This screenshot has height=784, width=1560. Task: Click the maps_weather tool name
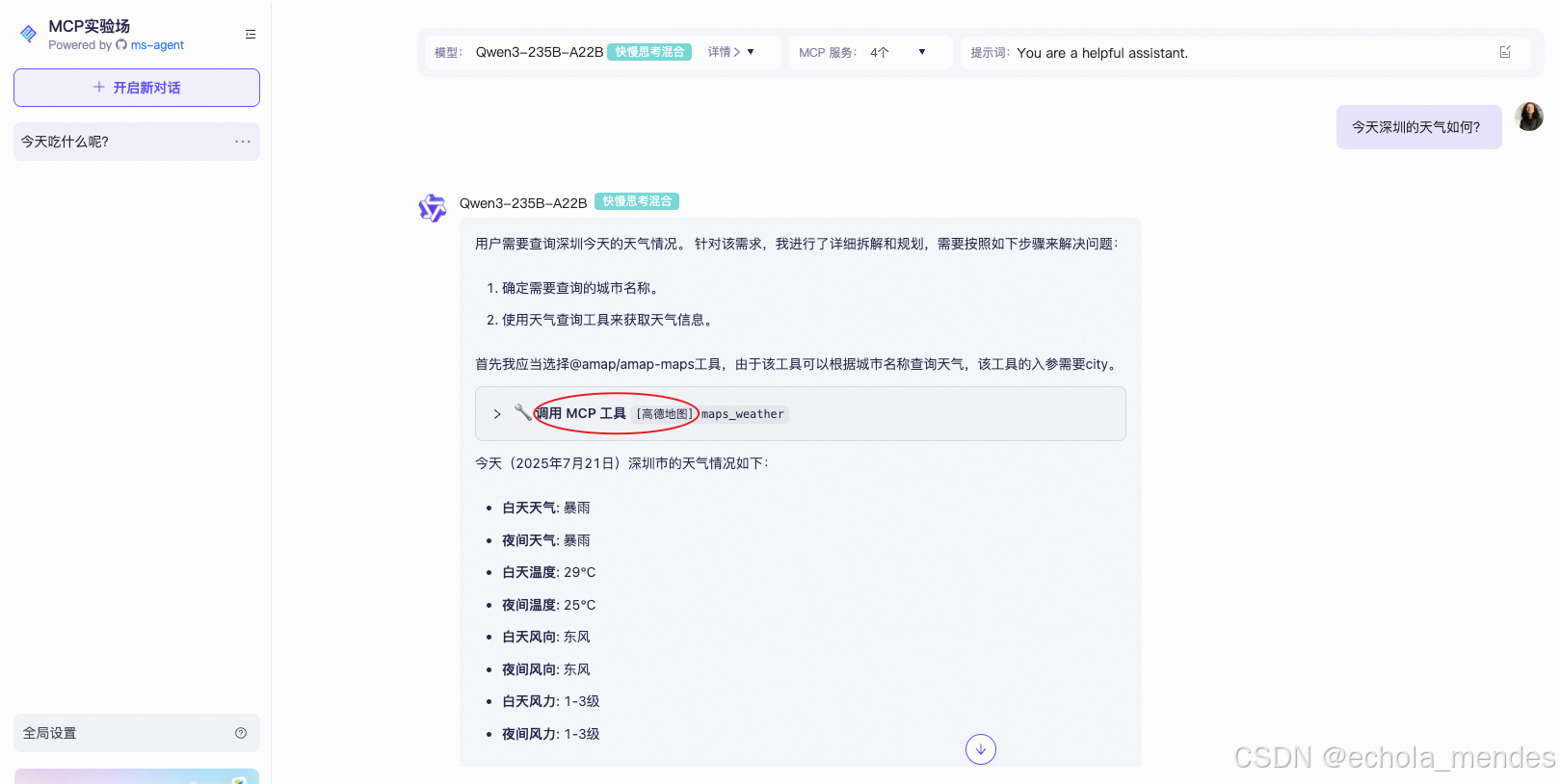pyautogui.click(x=743, y=414)
